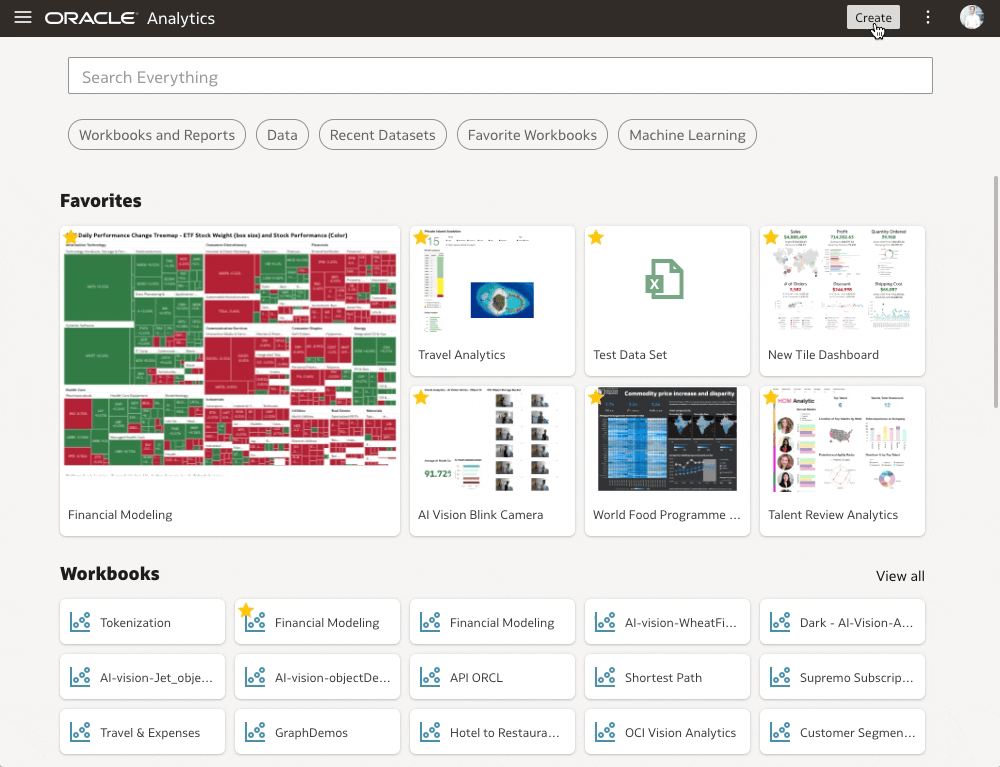Open the vertical three-dot page menu

coord(928,17)
